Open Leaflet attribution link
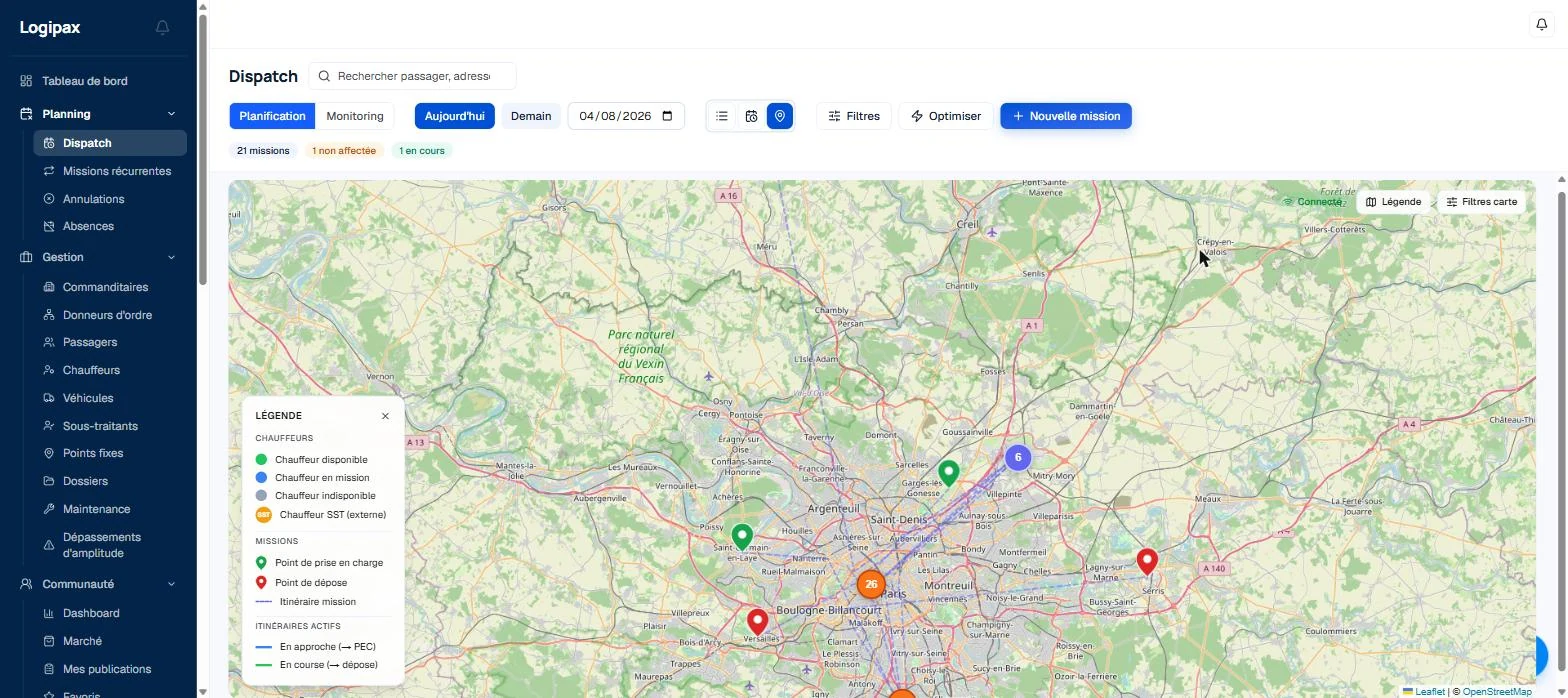1568x698 pixels. click(1423, 692)
